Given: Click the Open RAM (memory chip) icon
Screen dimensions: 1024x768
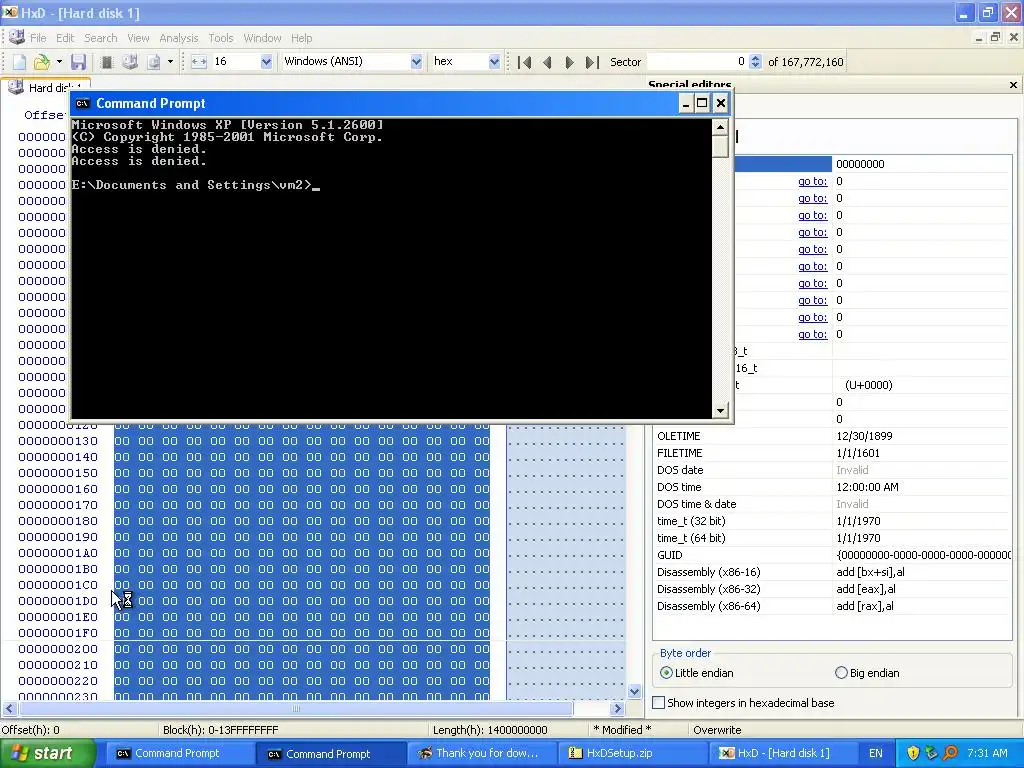Looking at the screenshot, I should click(106, 62).
